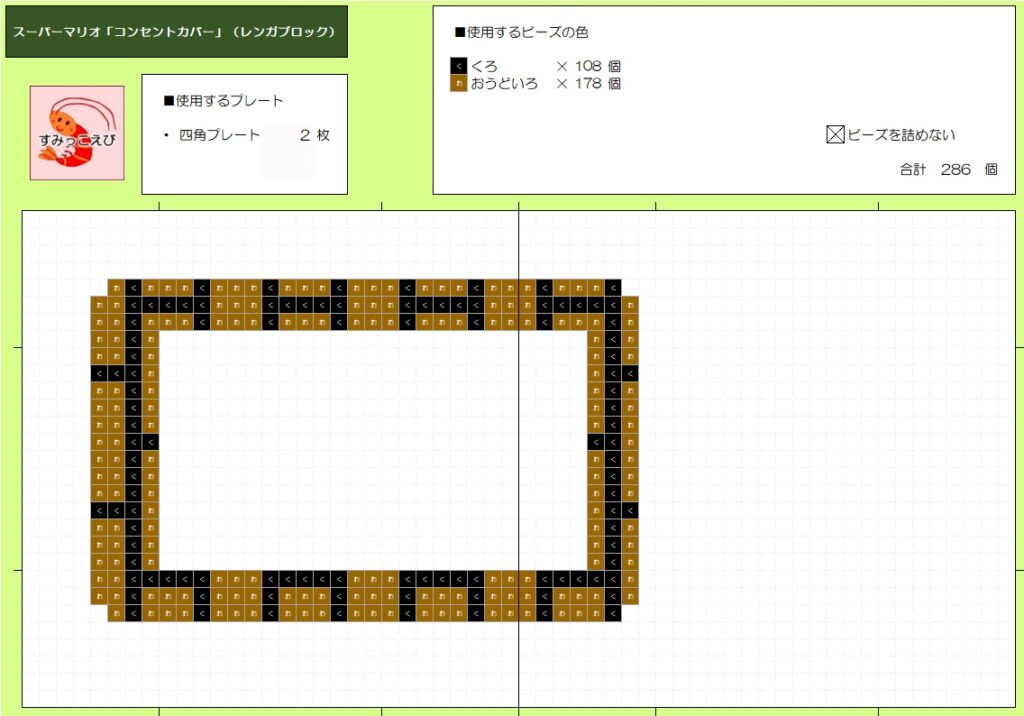Toggle the ビーズを詰めない checkbox
1024x716 pixels.
tap(836, 135)
